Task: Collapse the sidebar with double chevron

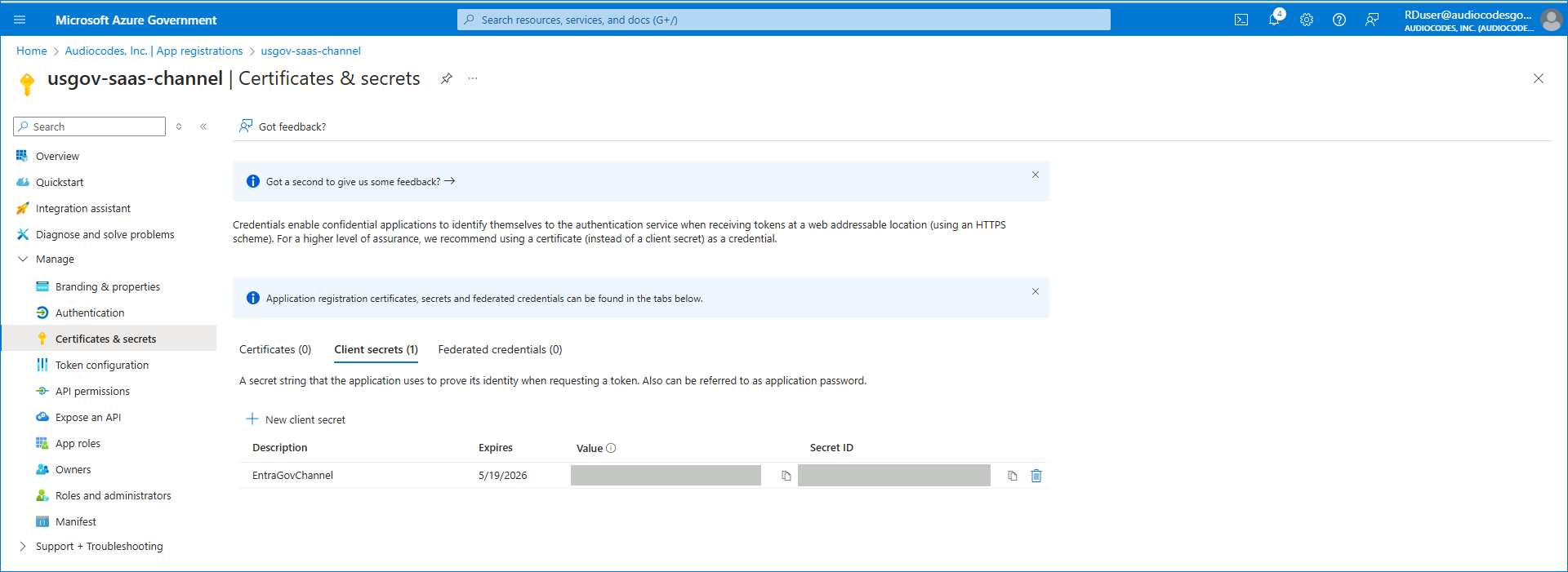Action: pos(203,126)
